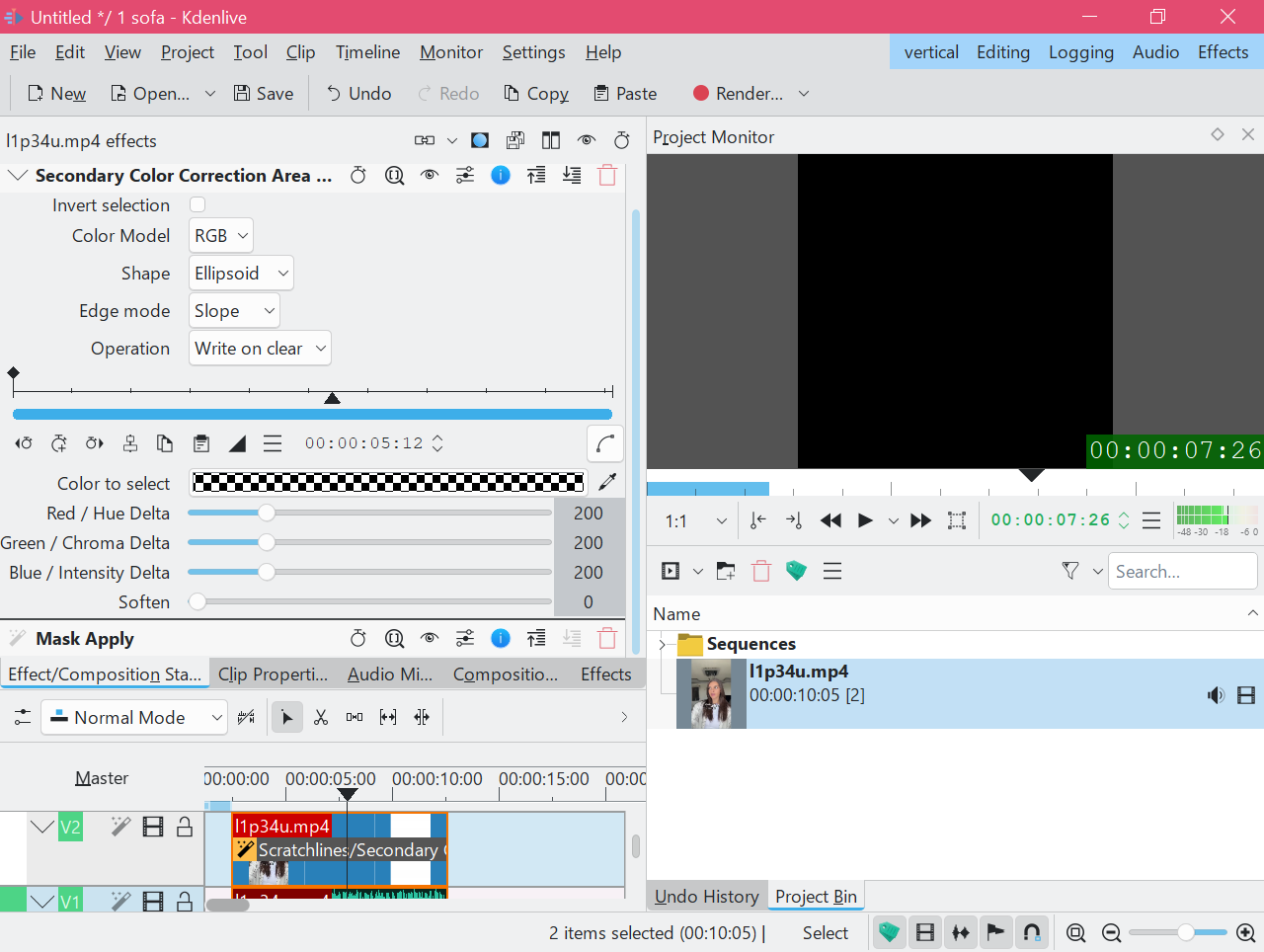Click the color picker eyedropper icon
1264x952 pixels.
pyautogui.click(x=607, y=482)
